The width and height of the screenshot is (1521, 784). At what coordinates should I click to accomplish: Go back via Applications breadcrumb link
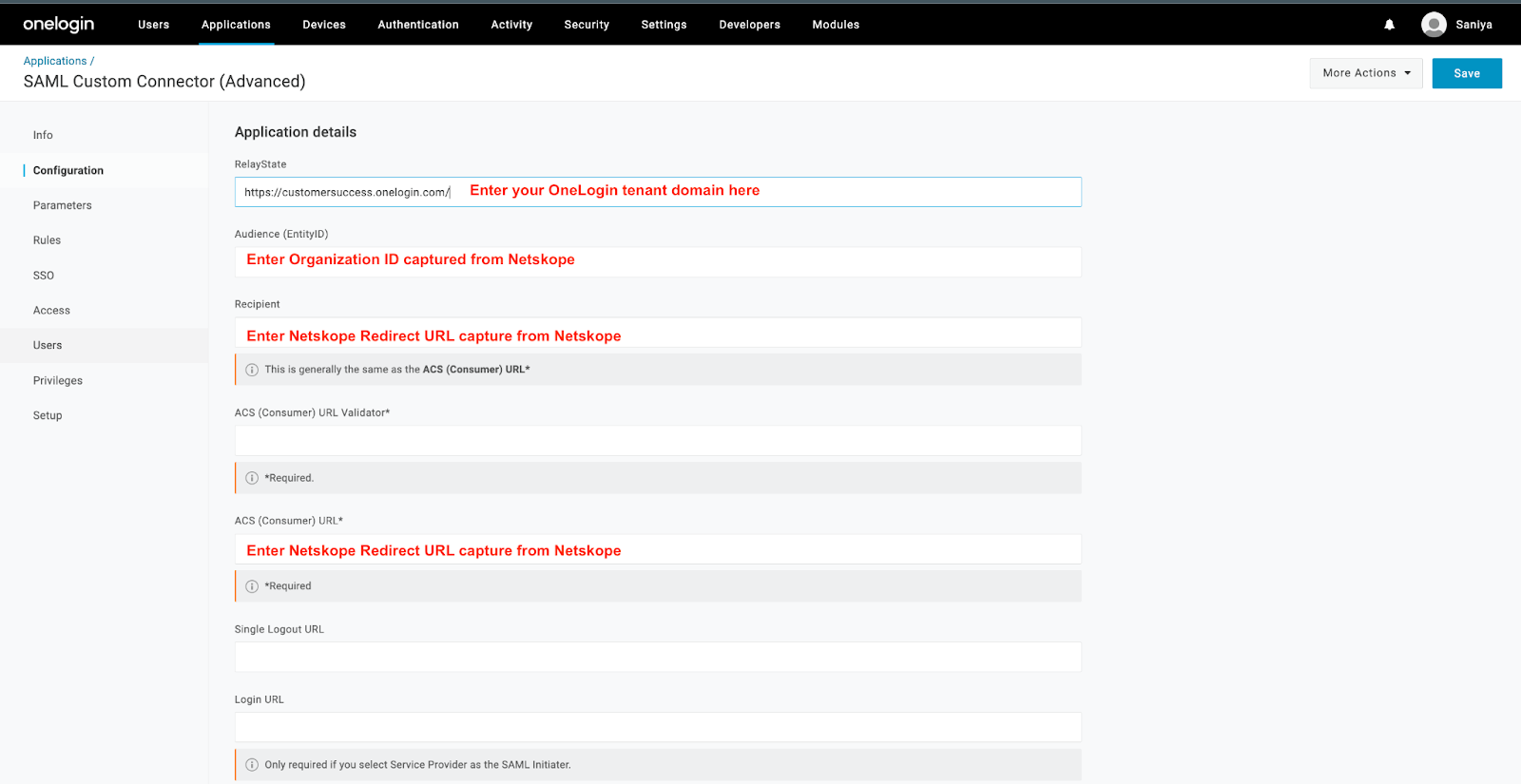click(55, 61)
